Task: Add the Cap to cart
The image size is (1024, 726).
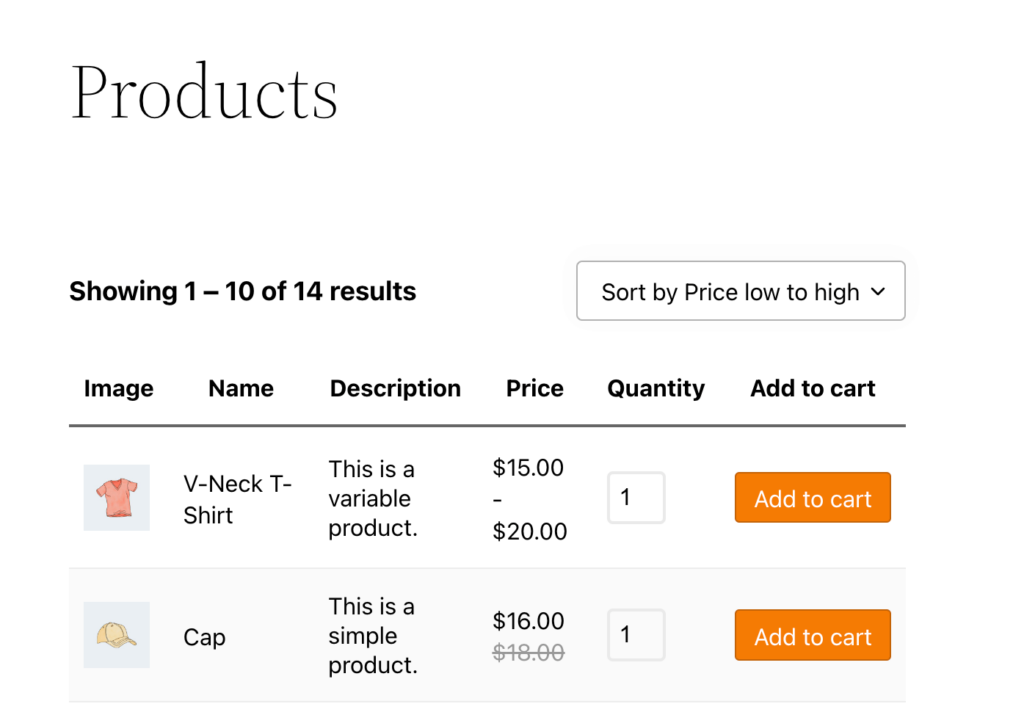Action: point(812,635)
